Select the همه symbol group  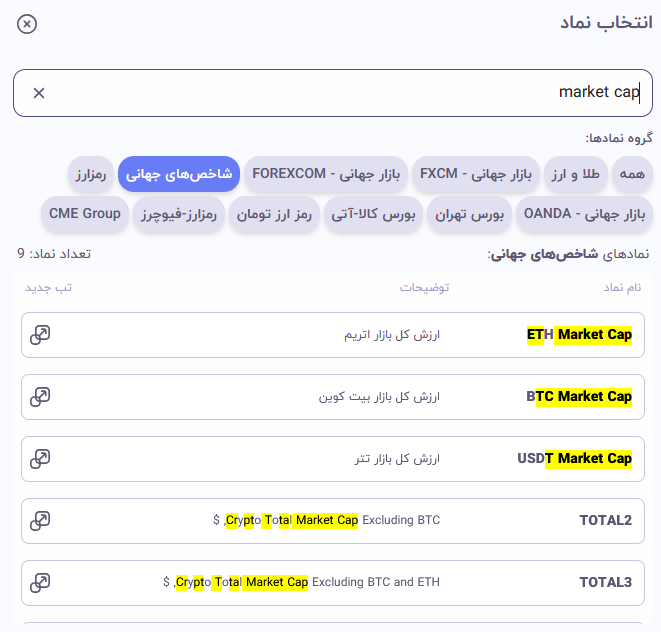[632, 174]
